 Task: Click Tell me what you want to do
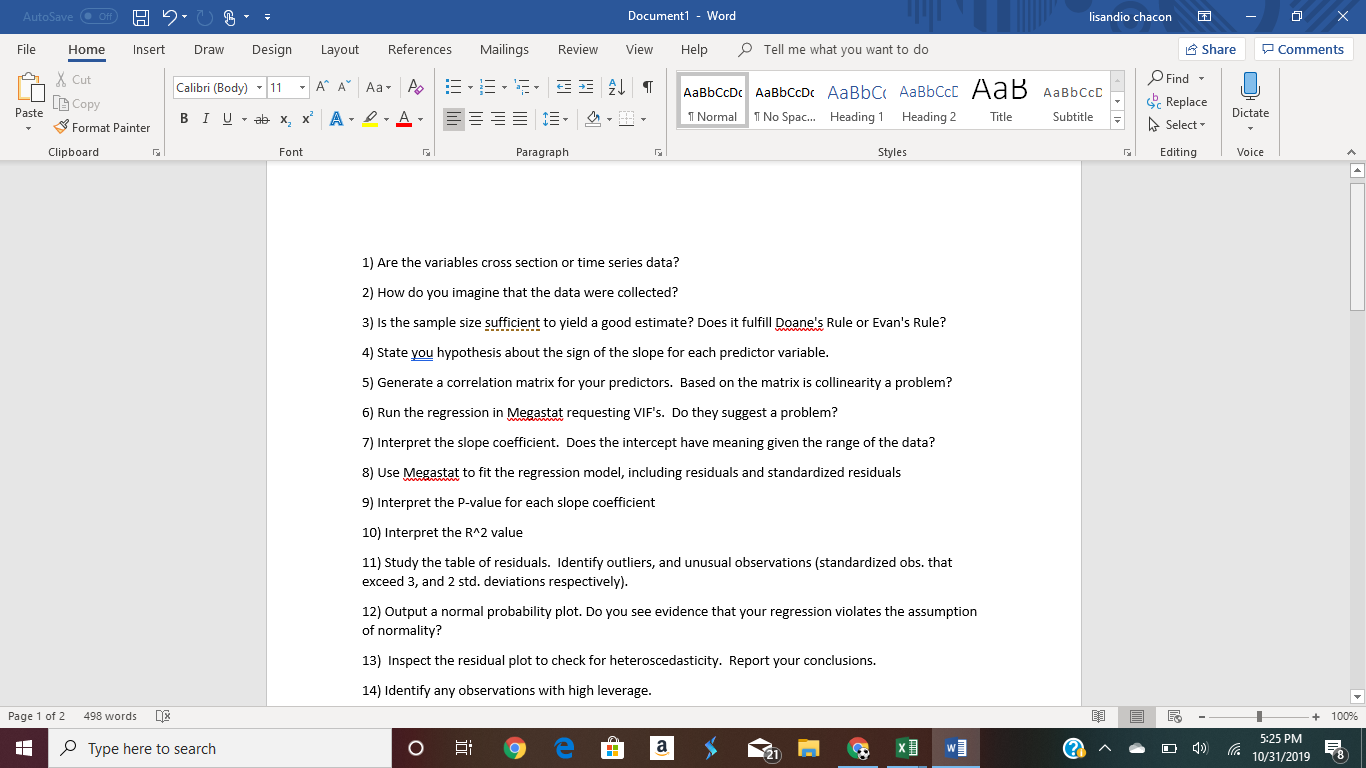[846, 49]
